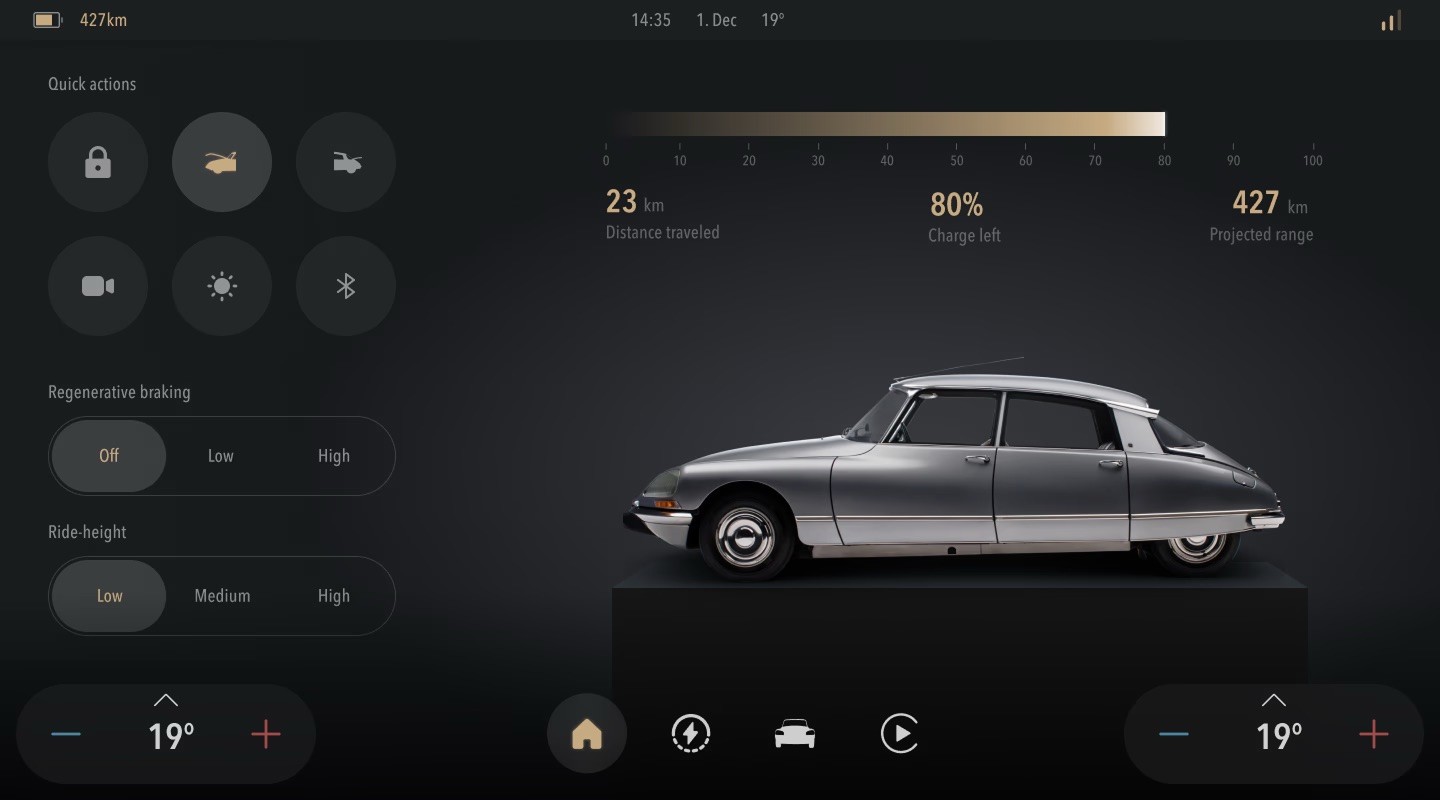This screenshot has height=800, width=1440.
Task: Open the car front view tab
Action: pyautogui.click(x=795, y=734)
